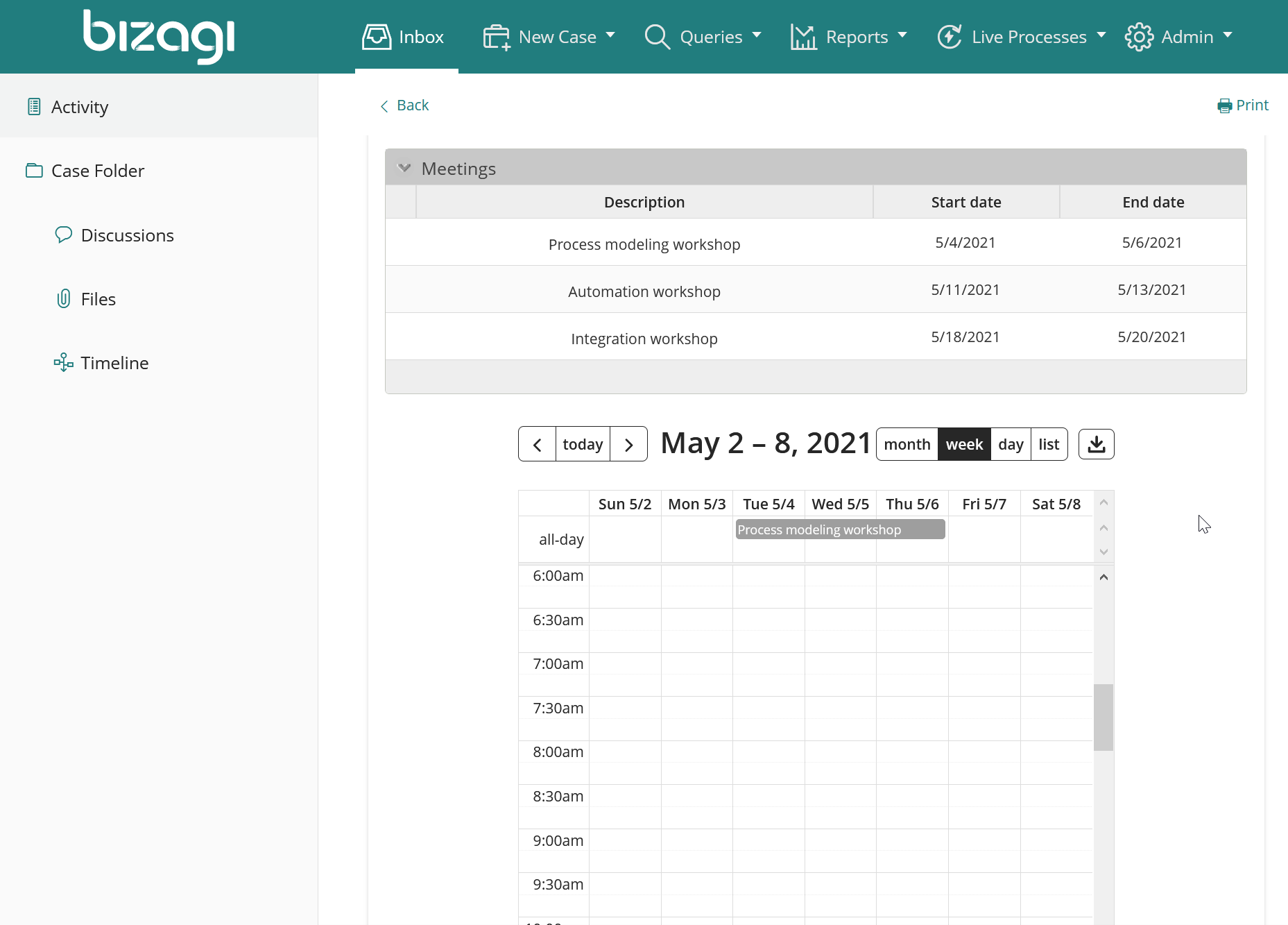Select Automation workshop table row

click(x=816, y=289)
